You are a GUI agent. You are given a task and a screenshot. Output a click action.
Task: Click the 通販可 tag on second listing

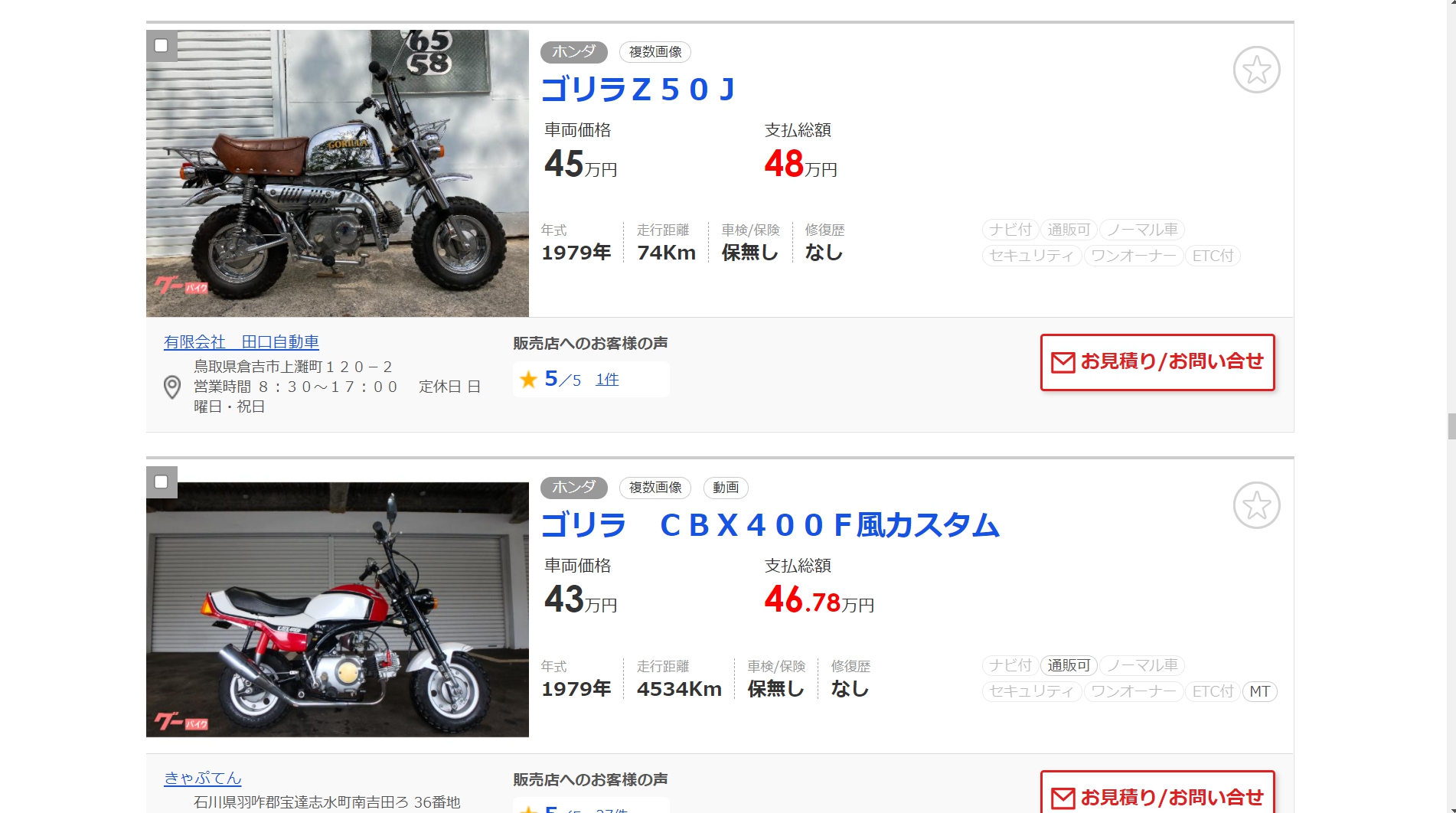pyautogui.click(x=1069, y=665)
